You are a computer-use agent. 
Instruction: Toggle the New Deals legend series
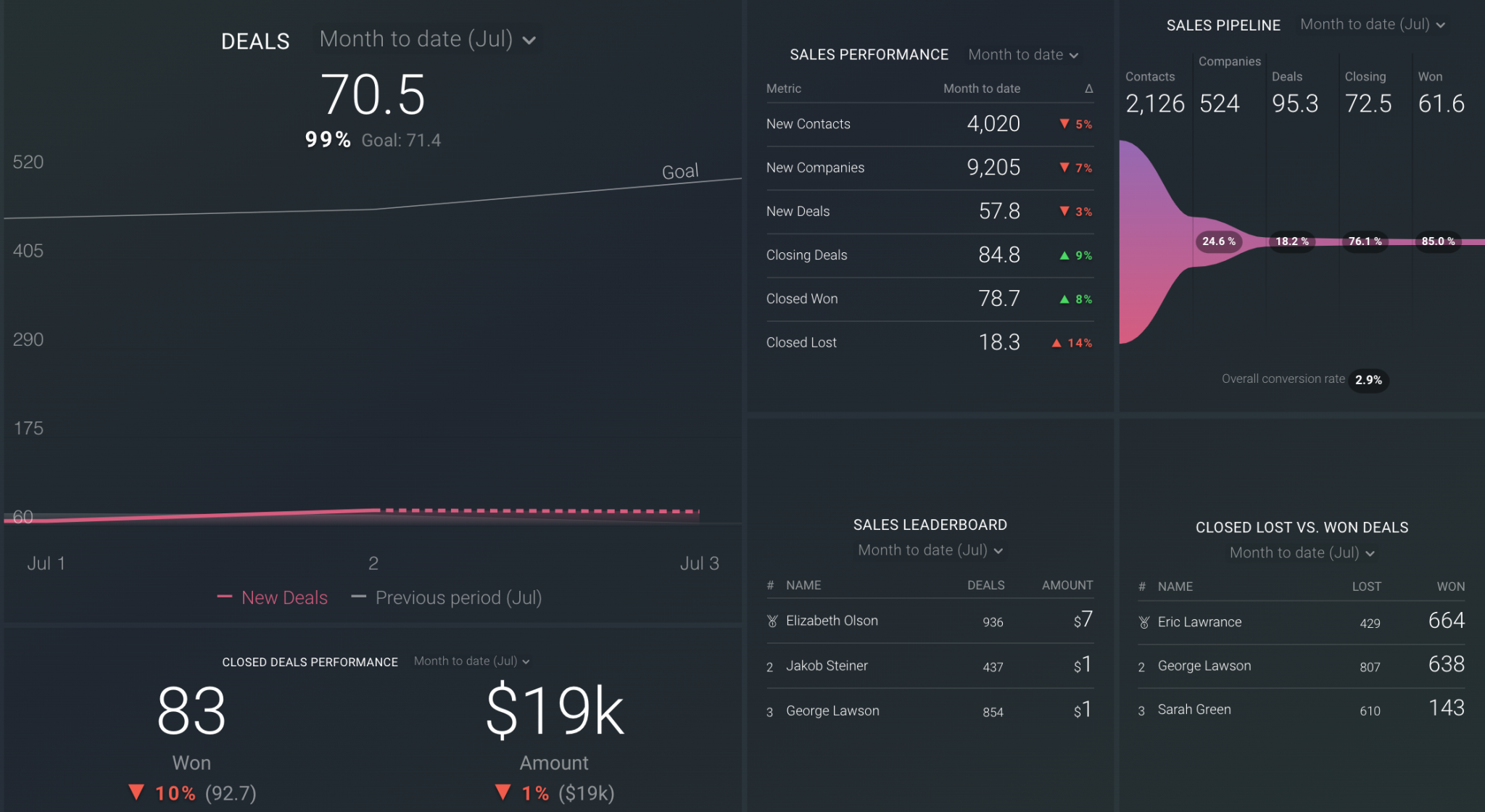pyautogui.click(x=284, y=597)
